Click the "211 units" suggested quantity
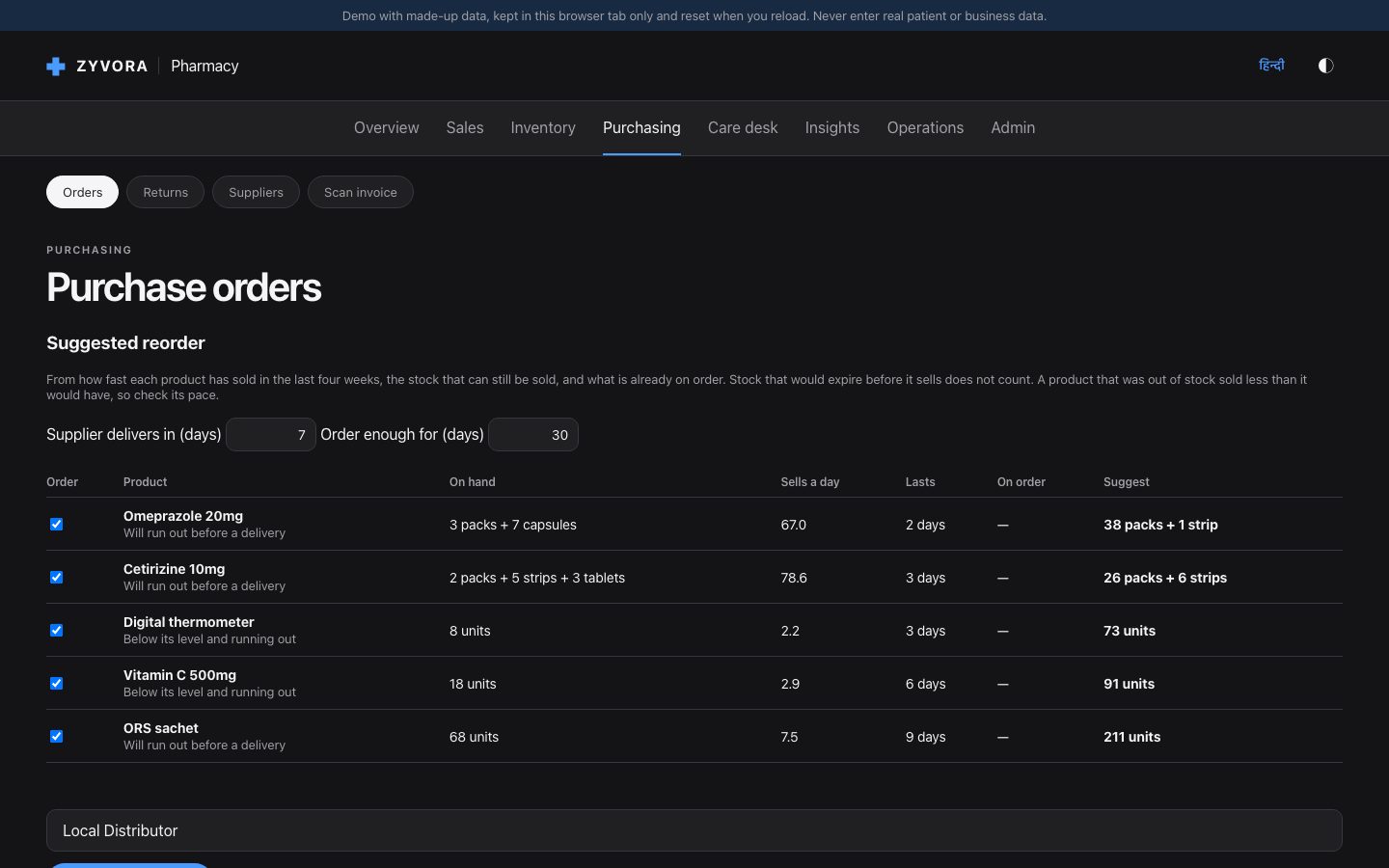Screen dimensions: 1389x868 pyautogui.click(x=1132, y=737)
